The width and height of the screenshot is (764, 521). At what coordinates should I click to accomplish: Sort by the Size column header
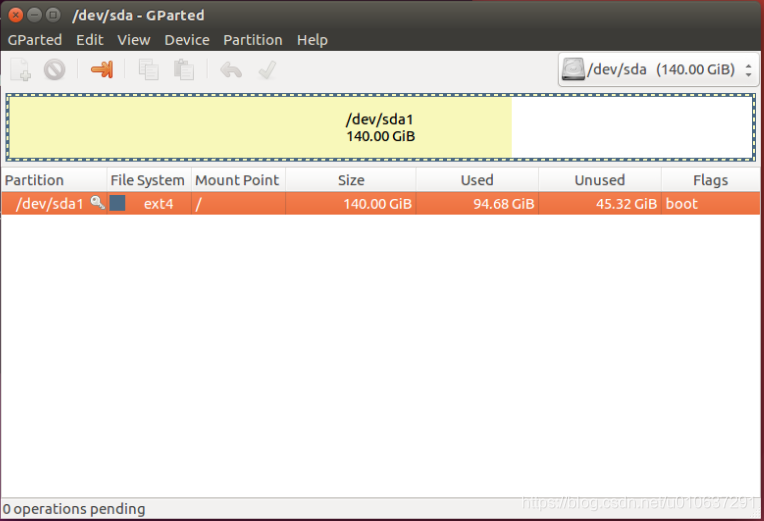tap(351, 180)
